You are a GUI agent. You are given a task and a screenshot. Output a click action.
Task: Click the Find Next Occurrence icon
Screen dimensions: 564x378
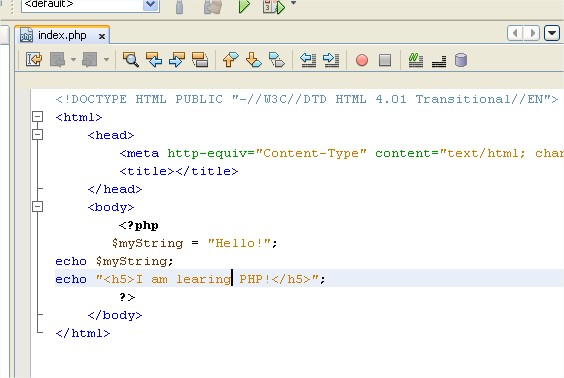[177, 59]
